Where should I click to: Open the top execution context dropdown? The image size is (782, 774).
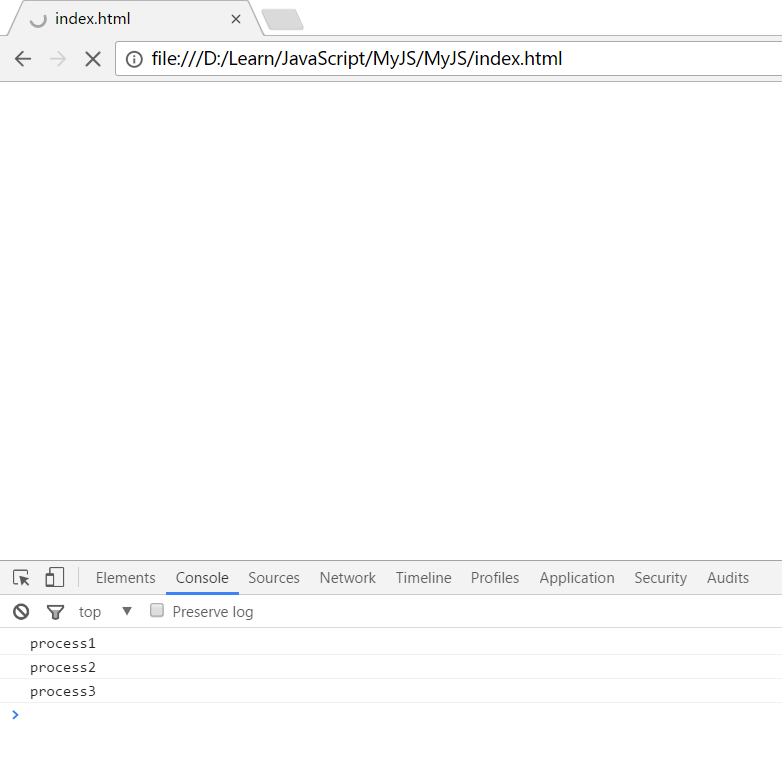pos(105,611)
